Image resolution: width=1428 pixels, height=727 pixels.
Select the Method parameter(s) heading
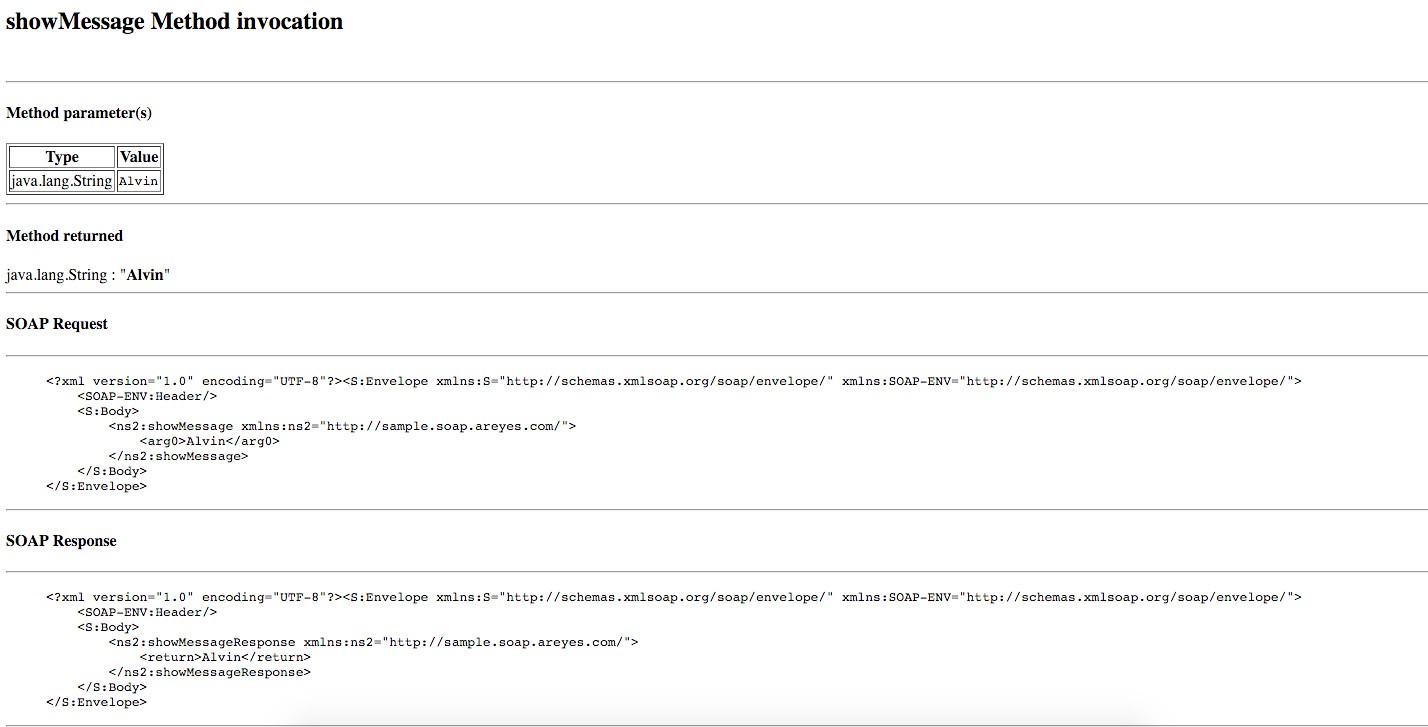[79, 113]
